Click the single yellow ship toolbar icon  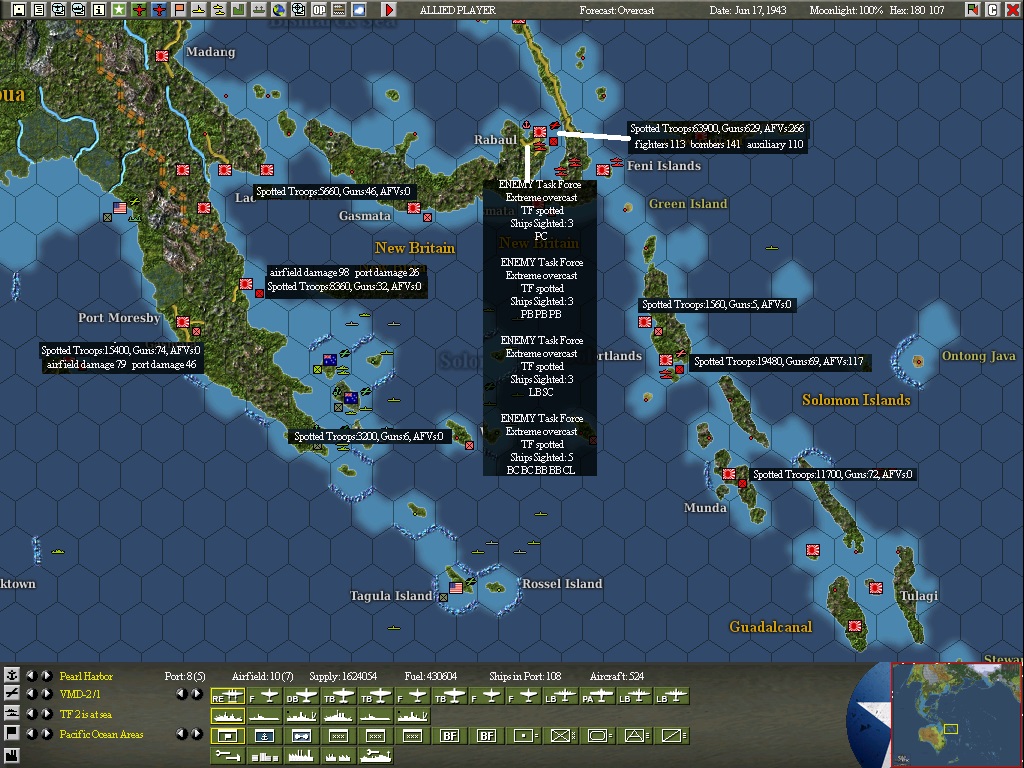click(199, 10)
